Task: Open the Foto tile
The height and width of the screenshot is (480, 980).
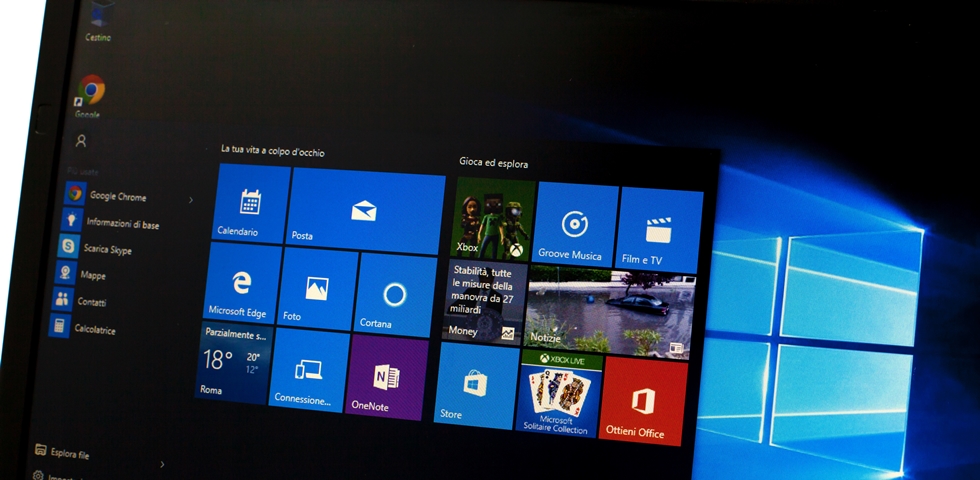Action: tap(317, 290)
